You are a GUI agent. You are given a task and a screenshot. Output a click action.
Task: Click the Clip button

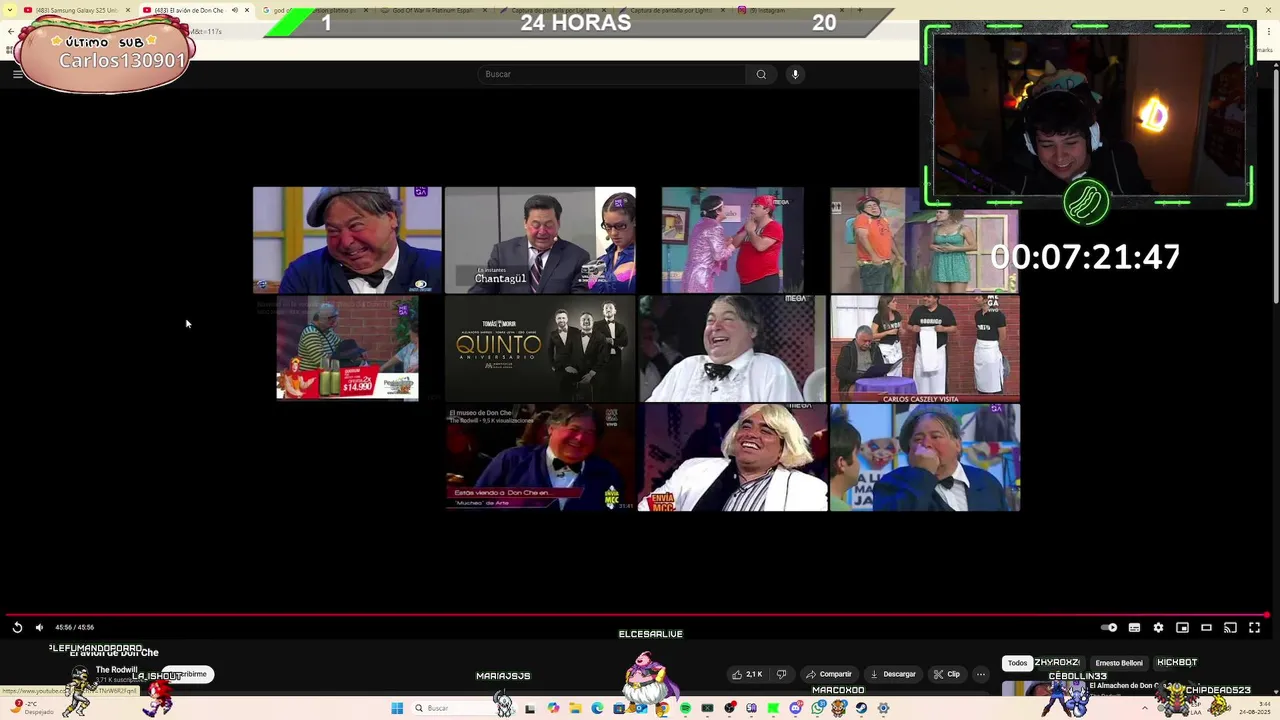(947, 674)
